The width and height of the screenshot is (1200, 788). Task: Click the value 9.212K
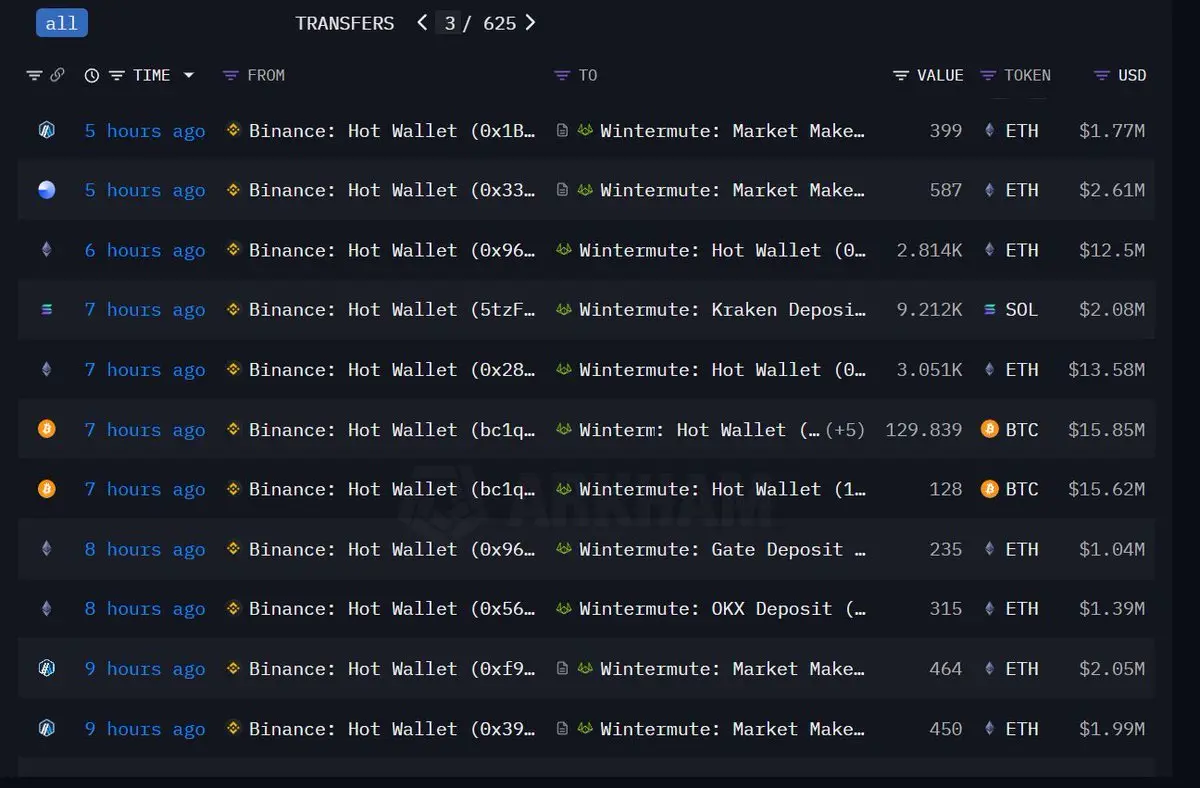pyautogui.click(x=930, y=310)
